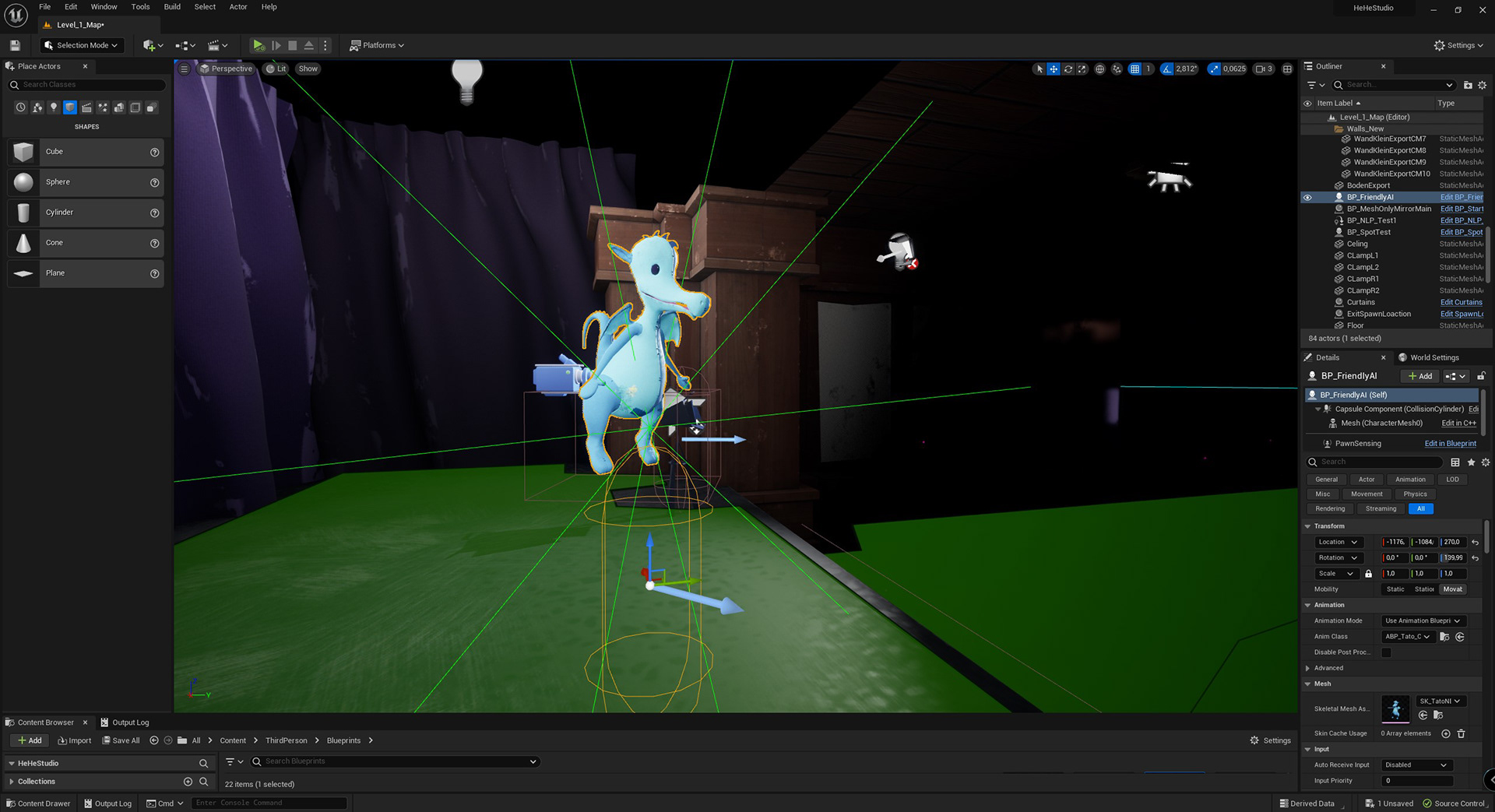This screenshot has height=812, width=1495.
Task: Open the play options three-dot menu
Action: tap(325, 45)
